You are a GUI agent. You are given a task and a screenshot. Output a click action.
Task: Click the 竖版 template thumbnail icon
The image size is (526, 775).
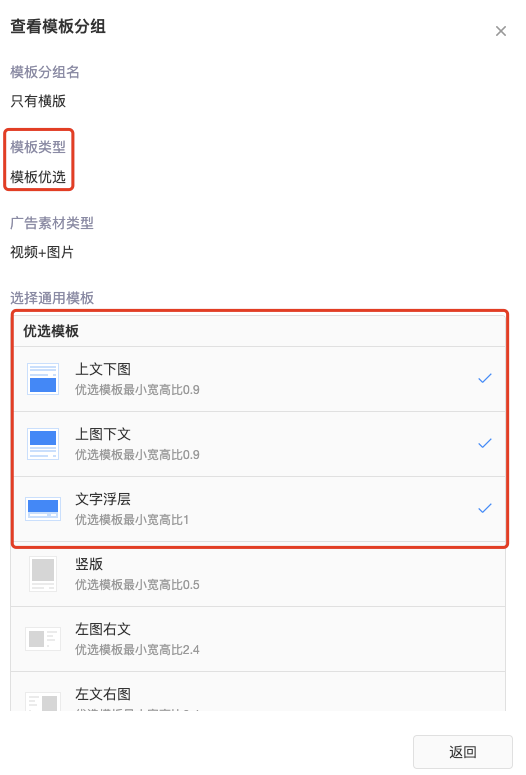pos(43,573)
